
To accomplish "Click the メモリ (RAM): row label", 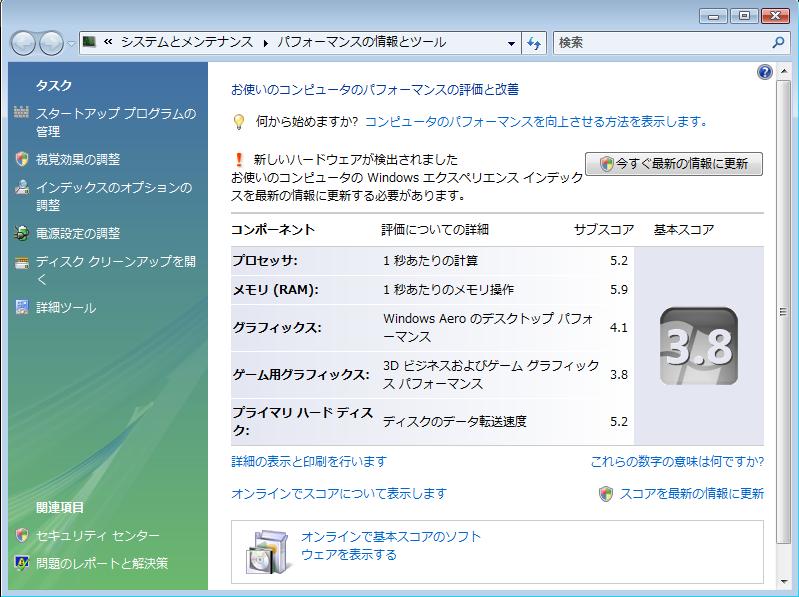I will tap(275, 290).
